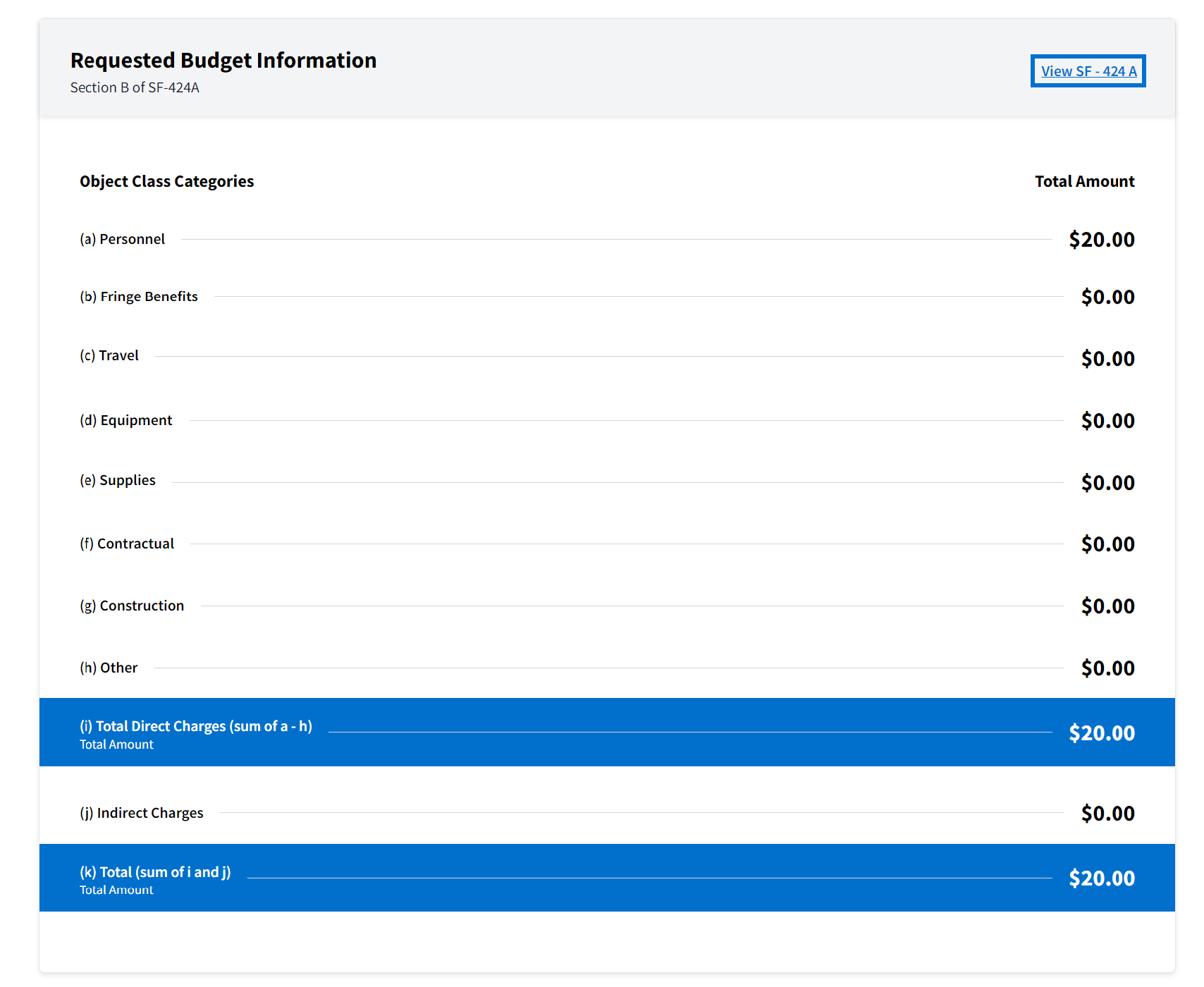The image size is (1204, 987).
Task: Open the View SF - 424 A link
Action: tap(1088, 71)
